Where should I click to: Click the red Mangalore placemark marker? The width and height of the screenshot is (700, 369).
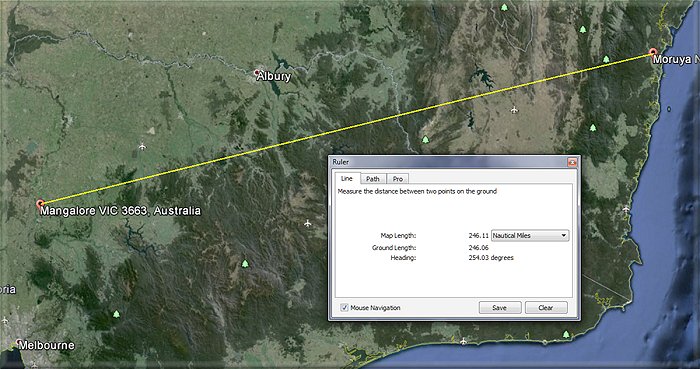point(40,204)
